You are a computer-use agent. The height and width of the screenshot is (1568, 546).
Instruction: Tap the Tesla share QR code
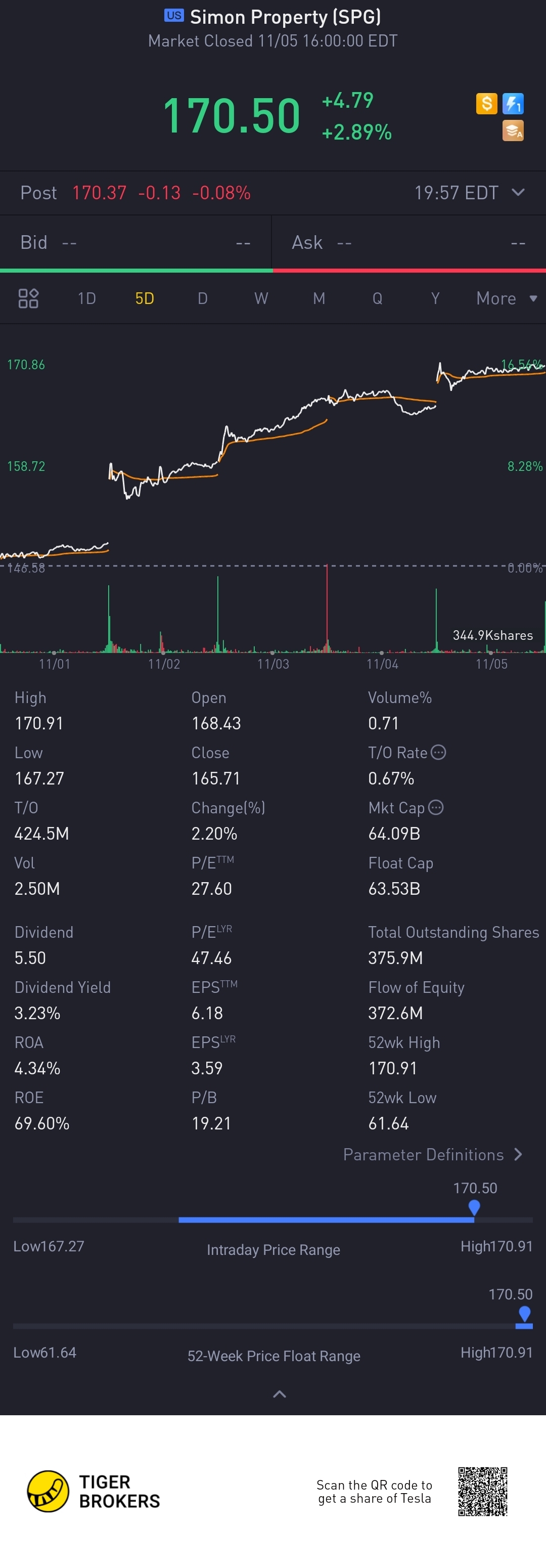(483, 1491)
